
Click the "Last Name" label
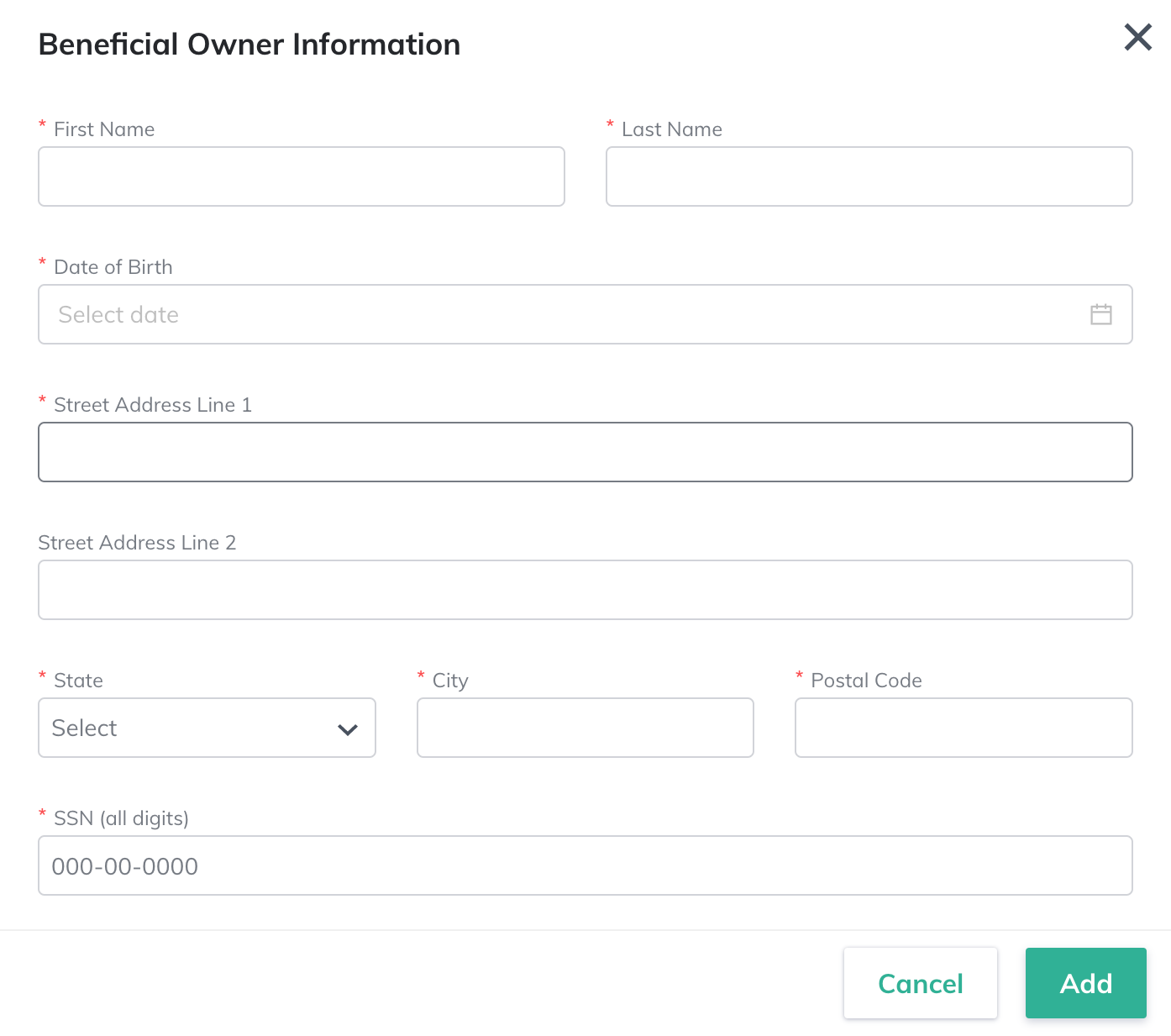coord(672,129)
